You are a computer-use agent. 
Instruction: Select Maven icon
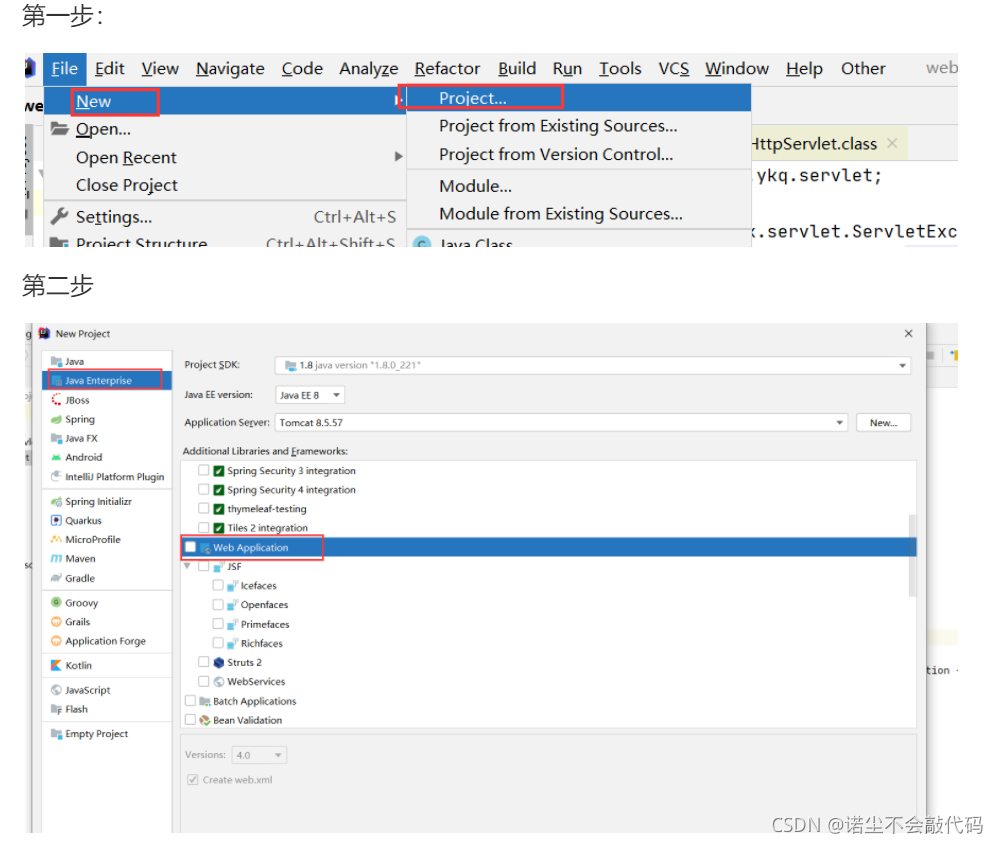coord(57,558)
